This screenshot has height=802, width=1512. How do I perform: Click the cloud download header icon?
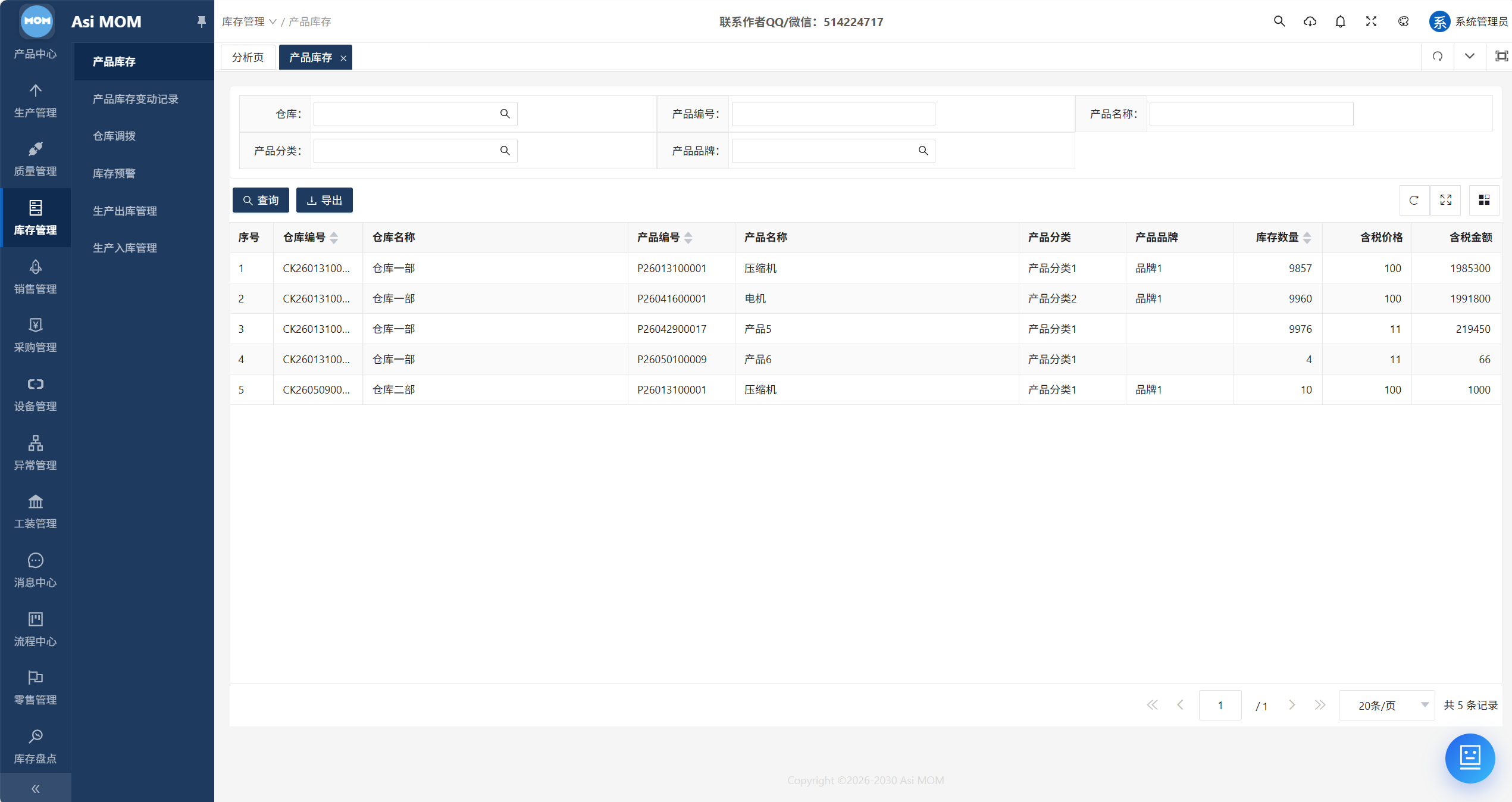(1310, 21)
